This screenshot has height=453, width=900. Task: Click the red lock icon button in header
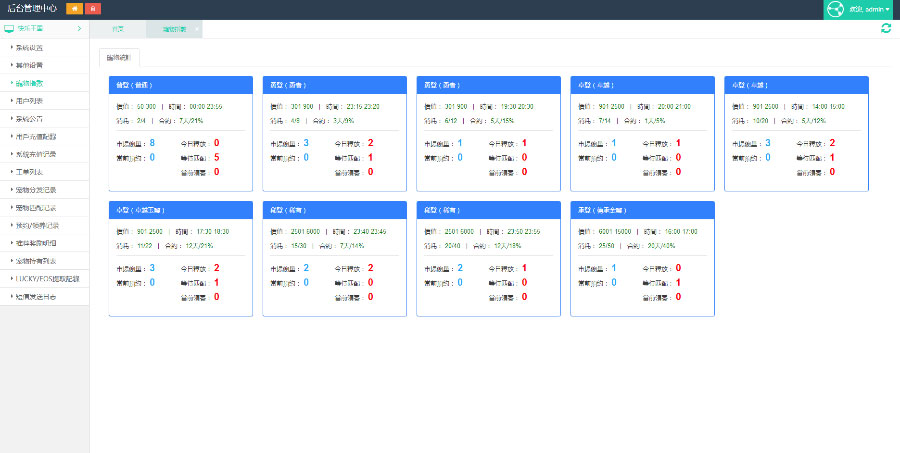93,8
